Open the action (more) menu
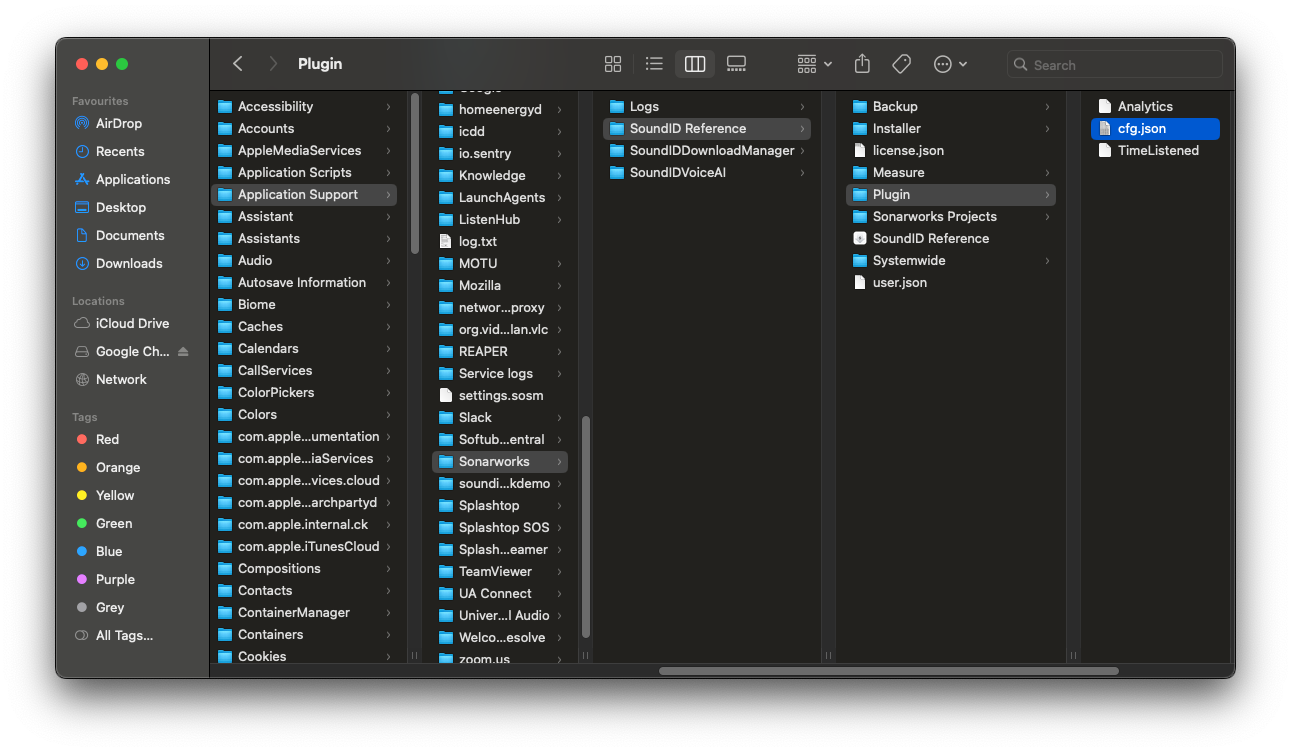Viewport: 1291px width, 752px height. point(950,64)
